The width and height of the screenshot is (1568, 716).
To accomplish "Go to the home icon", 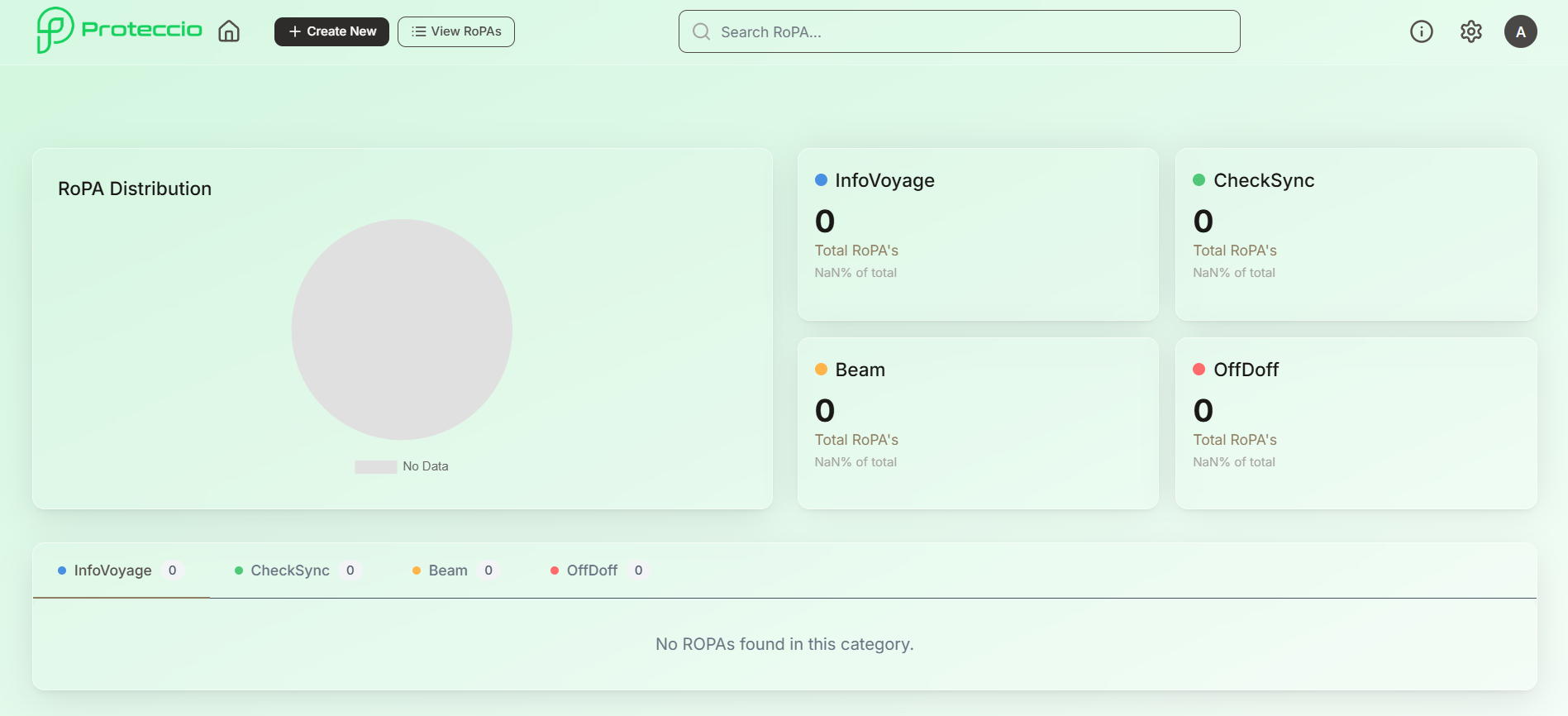I will (x=229, y=31).
